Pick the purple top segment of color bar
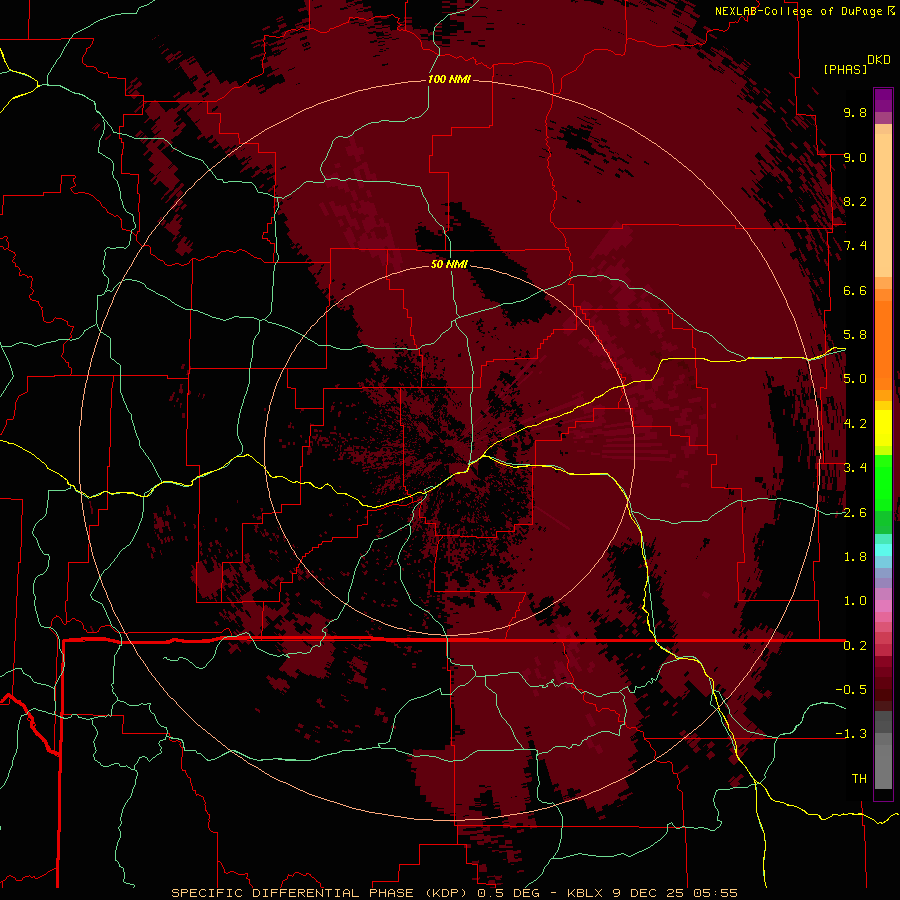Image resolution: width=900 pixels, height=900 pixels. point(883,100)
